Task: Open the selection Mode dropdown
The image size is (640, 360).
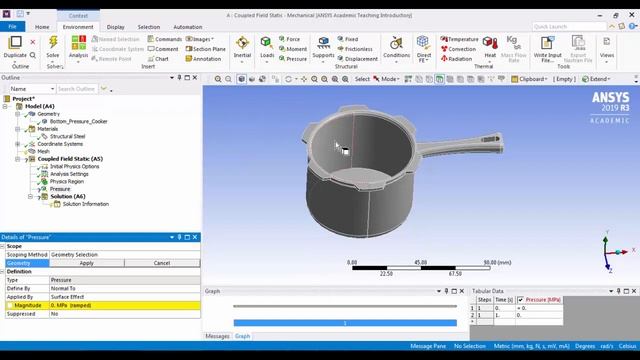Action: coord(386,79)
